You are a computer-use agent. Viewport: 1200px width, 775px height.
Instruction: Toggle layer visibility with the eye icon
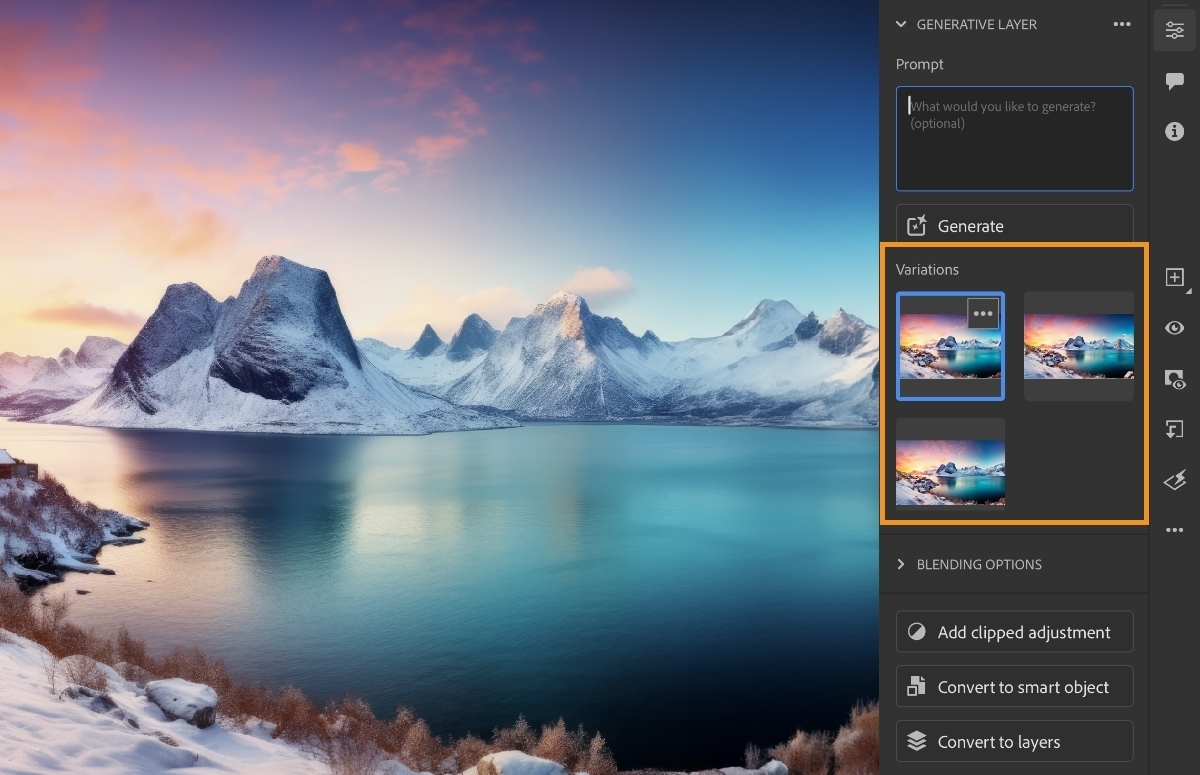(1175, 328)
